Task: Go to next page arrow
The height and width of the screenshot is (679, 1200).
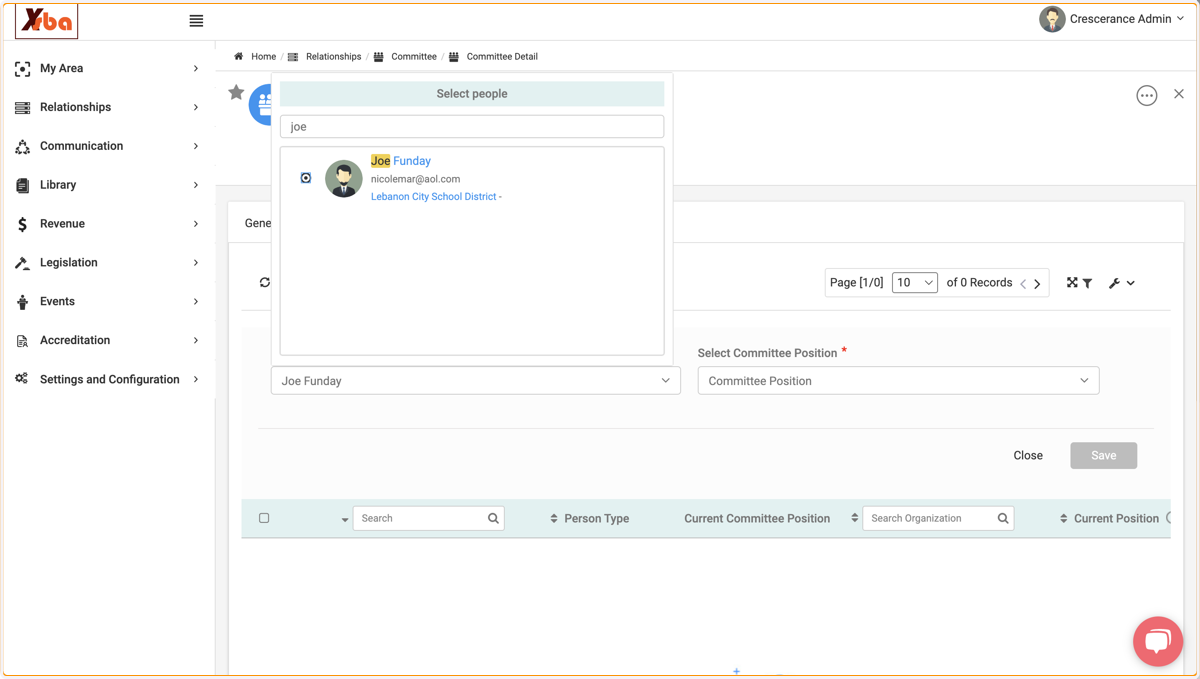Action: point(1037,284)
